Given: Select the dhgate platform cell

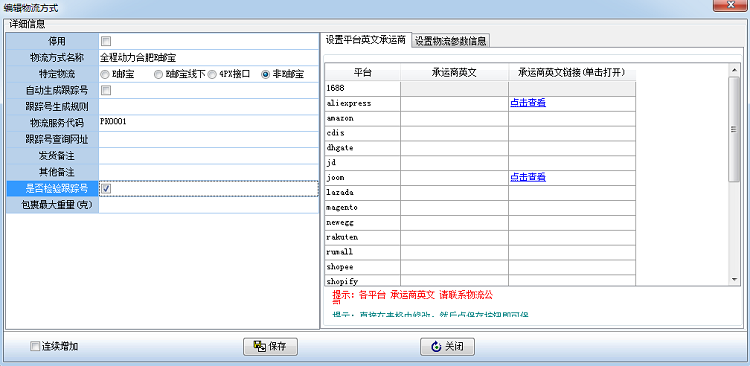Looking at the screenshot, I should click(363, 147).
